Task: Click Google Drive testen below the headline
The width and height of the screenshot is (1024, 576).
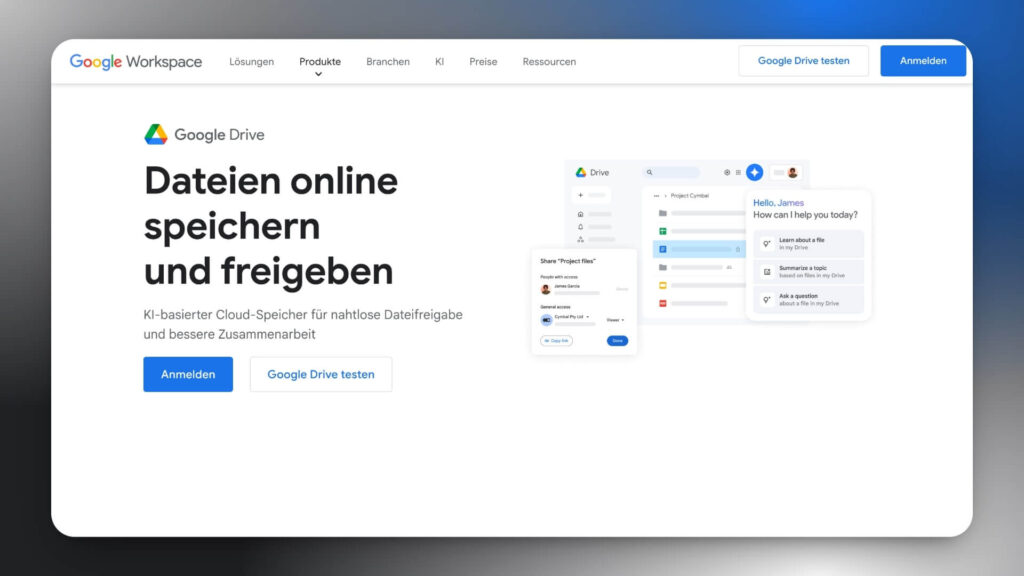Action: click(321, 374)
